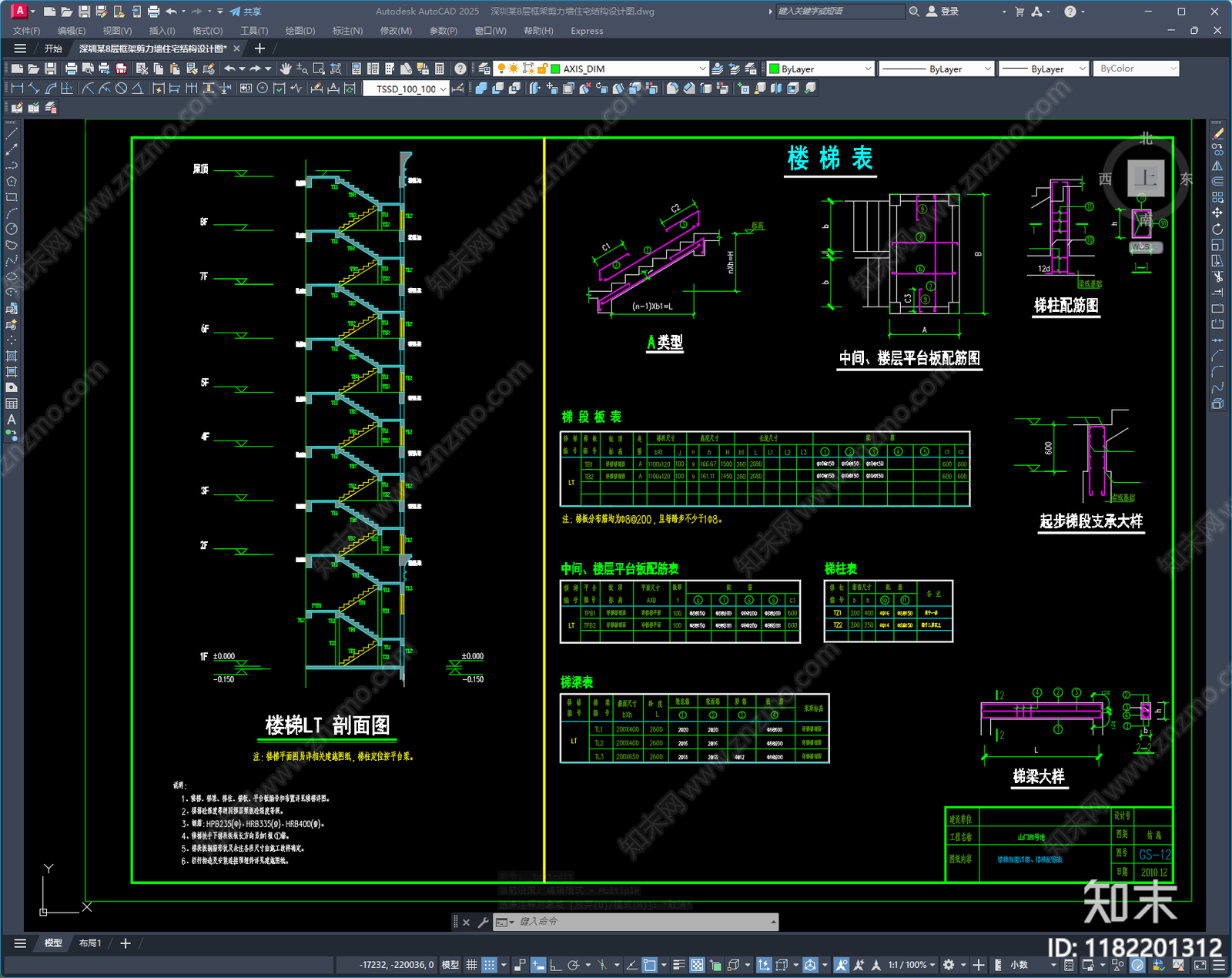Viewport: 1232px width, 978px height.
Task: Click the 小数 units button
Action: (1019, 965)
